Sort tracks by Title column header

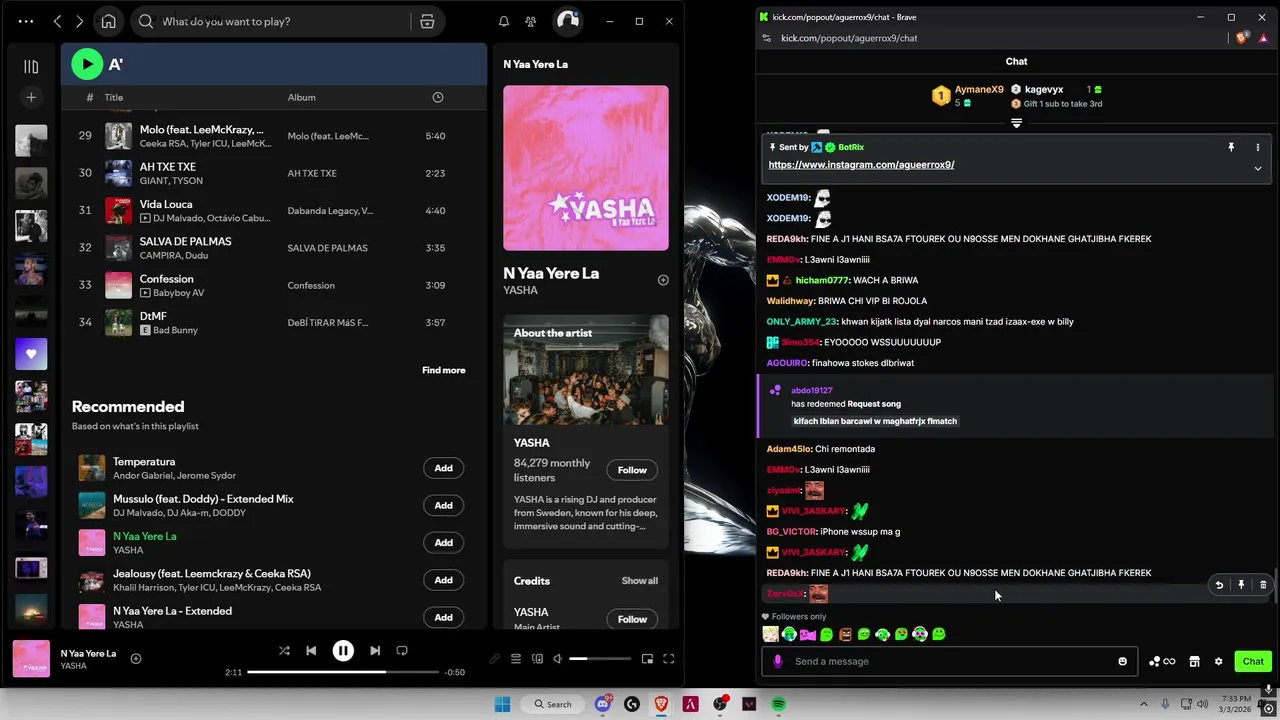click(114, 97)
